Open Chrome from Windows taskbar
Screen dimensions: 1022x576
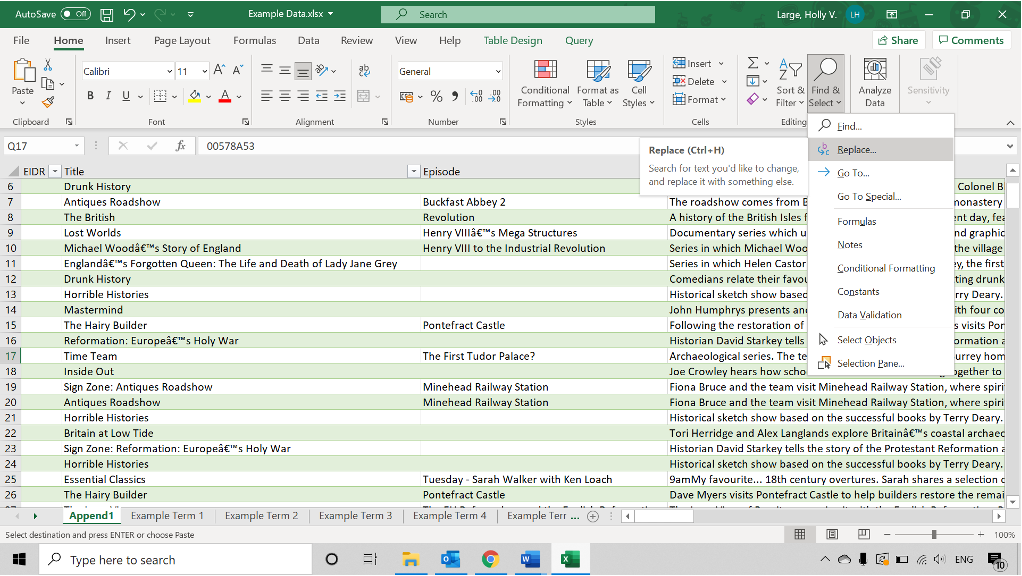click(x=490, y=559)
